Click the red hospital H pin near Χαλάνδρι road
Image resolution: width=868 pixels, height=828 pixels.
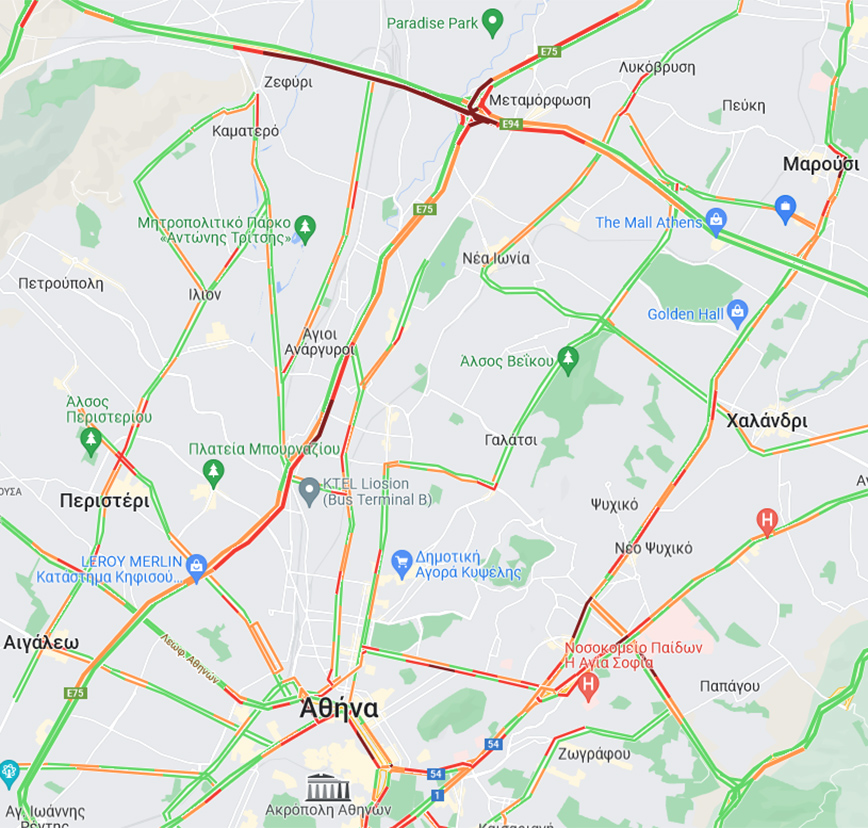(767, 522)
